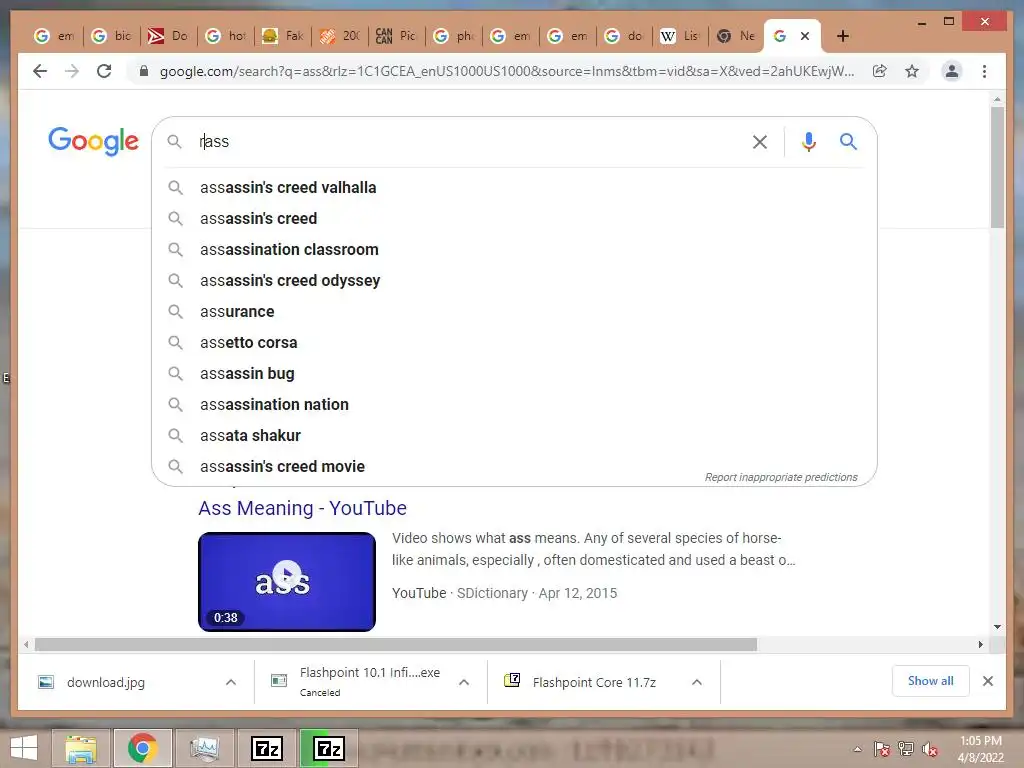Click the Flashpoint Core 11.7z download item
Image resolution: width=1024 pixels, height=768 pixels.
coord(594,682)
